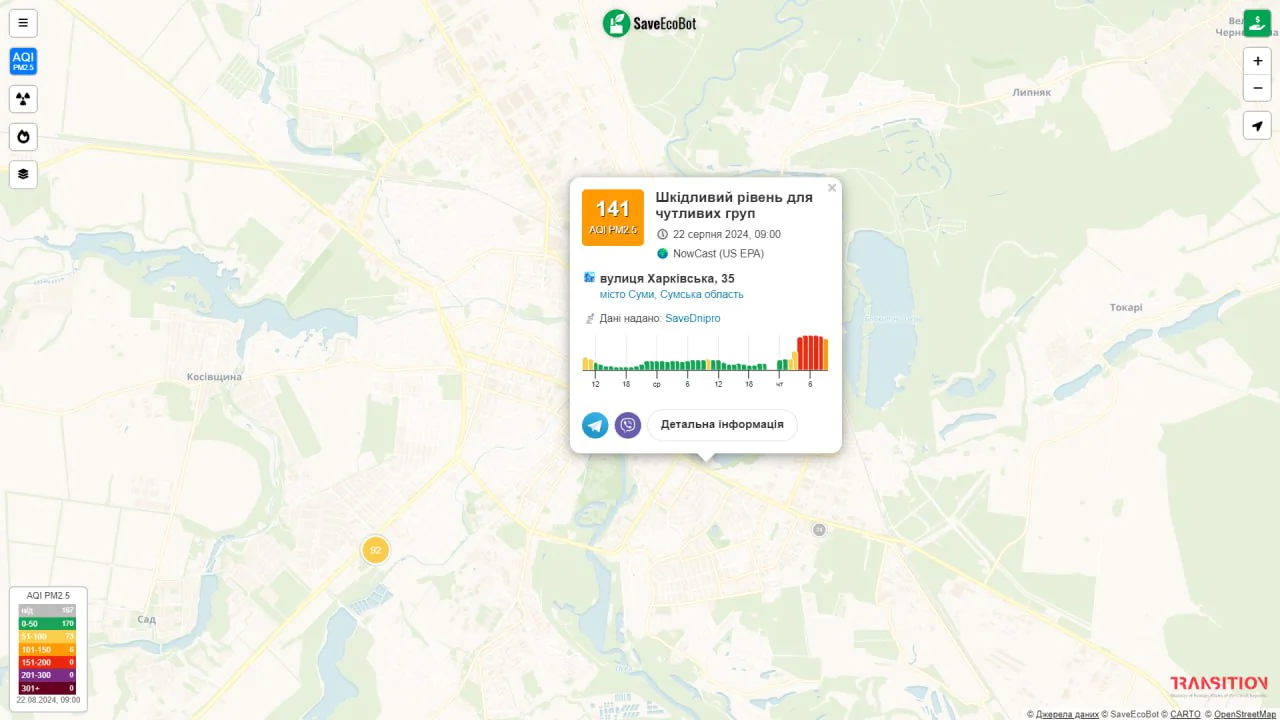Zoom out on the map
The width and height of the screenshot is (1280, 720).
(x=1257, y=88)
